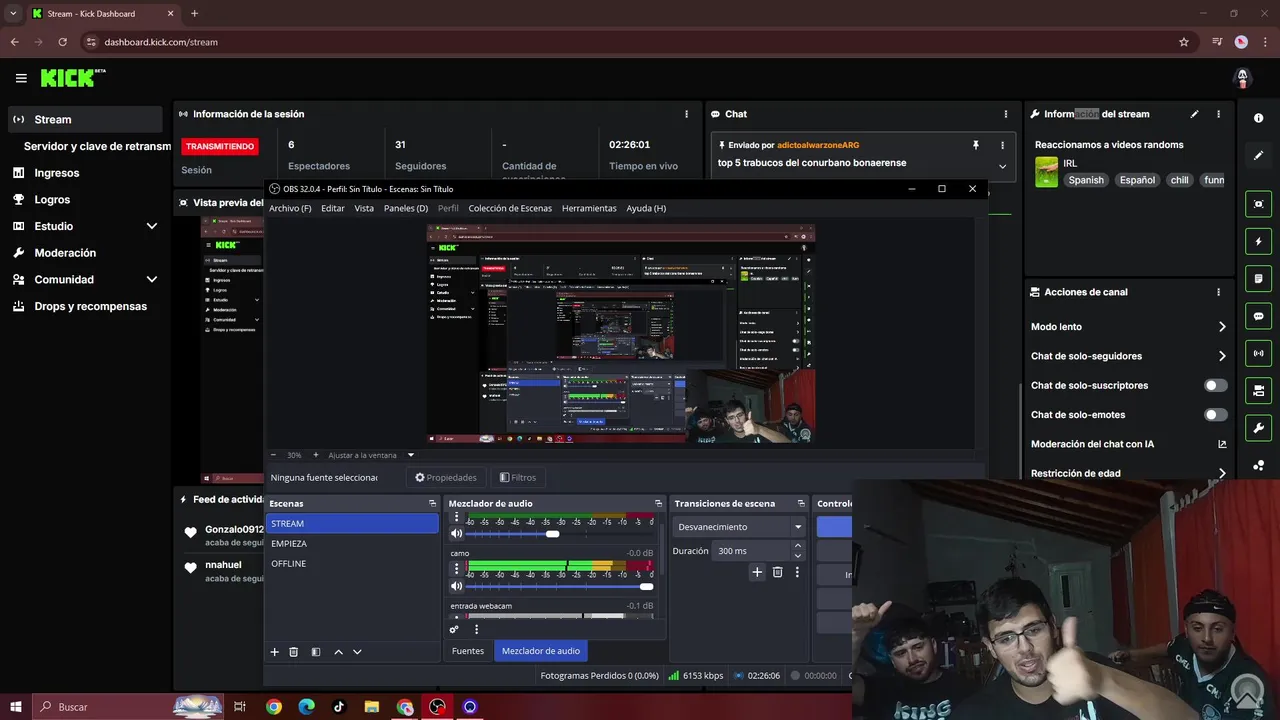The width and height of the screenshot is (1280, 720).
Task: Edit stream info with pencil icon
Action: click(1194, 114)
